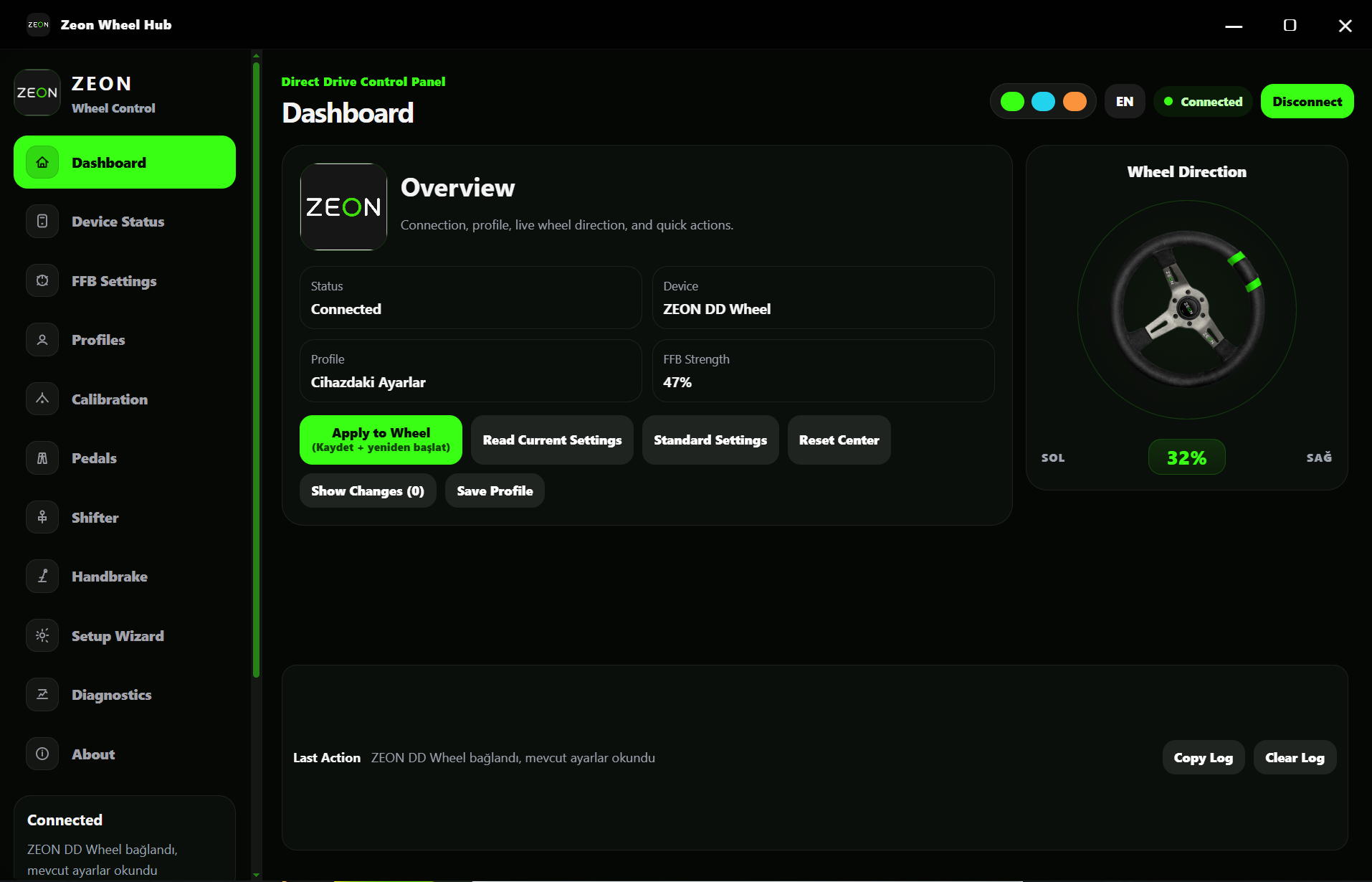Open the Shifter section
1372x882 pixels.
pyautogui.click(x=125, y=517)
